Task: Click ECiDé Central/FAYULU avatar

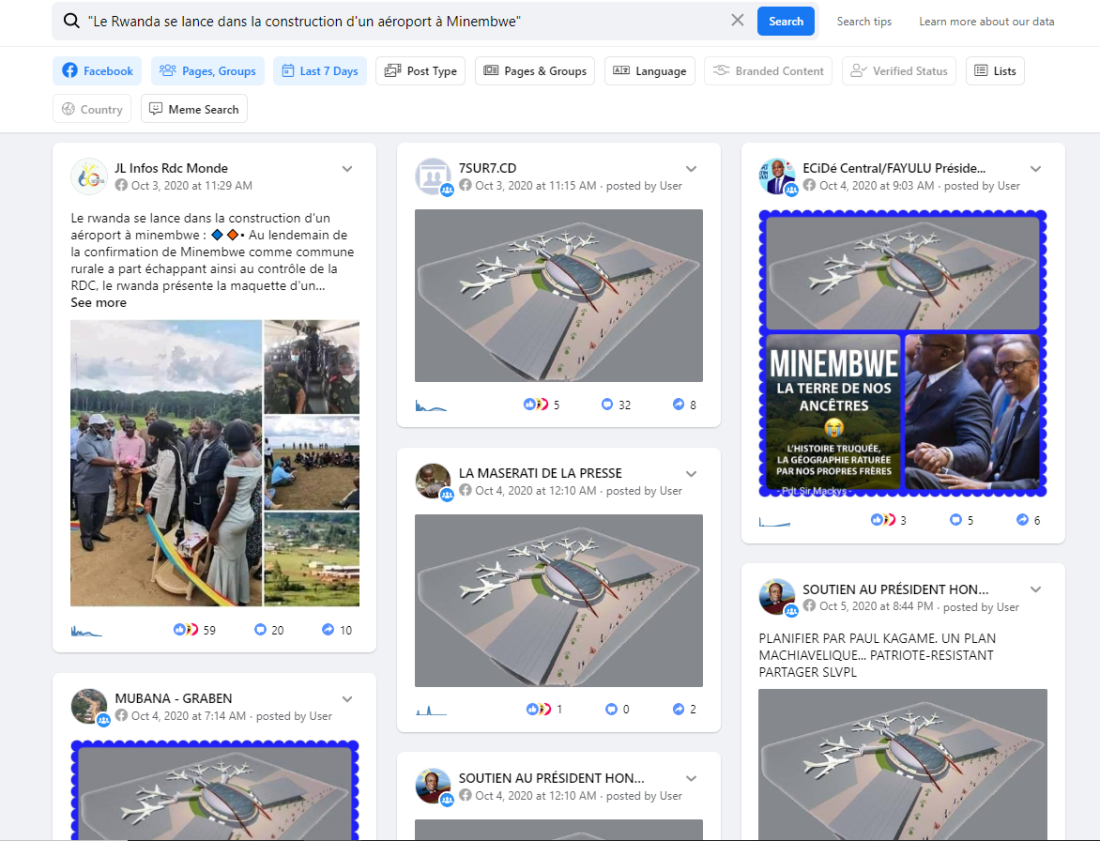Action: tap(777, 176)
